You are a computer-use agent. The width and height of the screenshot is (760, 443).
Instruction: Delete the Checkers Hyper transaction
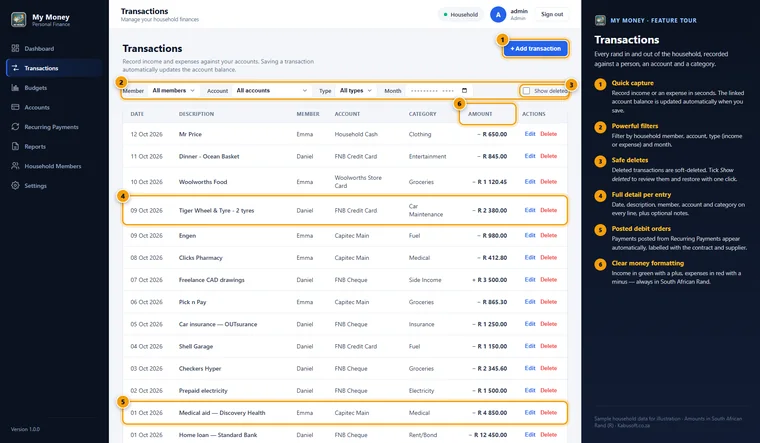coord(549,368)
